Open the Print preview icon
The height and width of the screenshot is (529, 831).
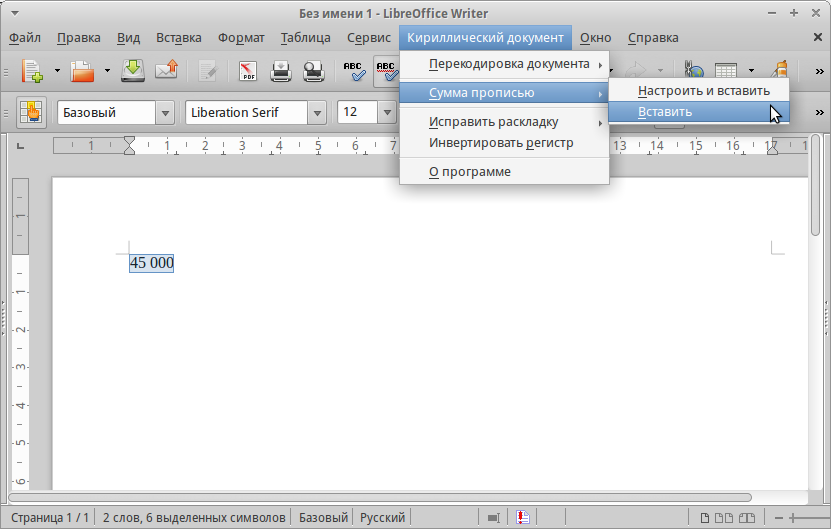tap(314, 71)
